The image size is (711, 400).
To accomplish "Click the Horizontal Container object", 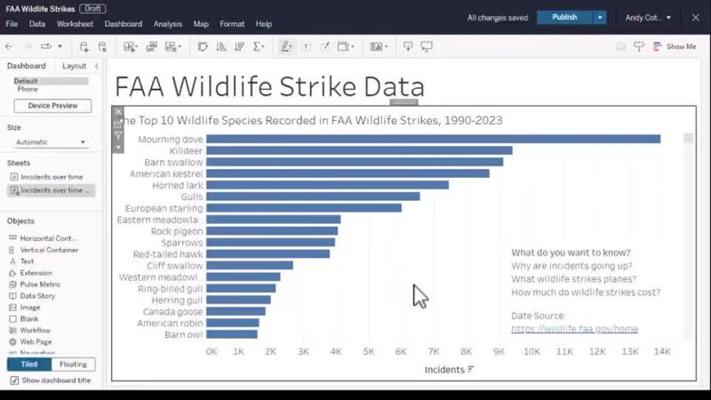I will point(43,238).
